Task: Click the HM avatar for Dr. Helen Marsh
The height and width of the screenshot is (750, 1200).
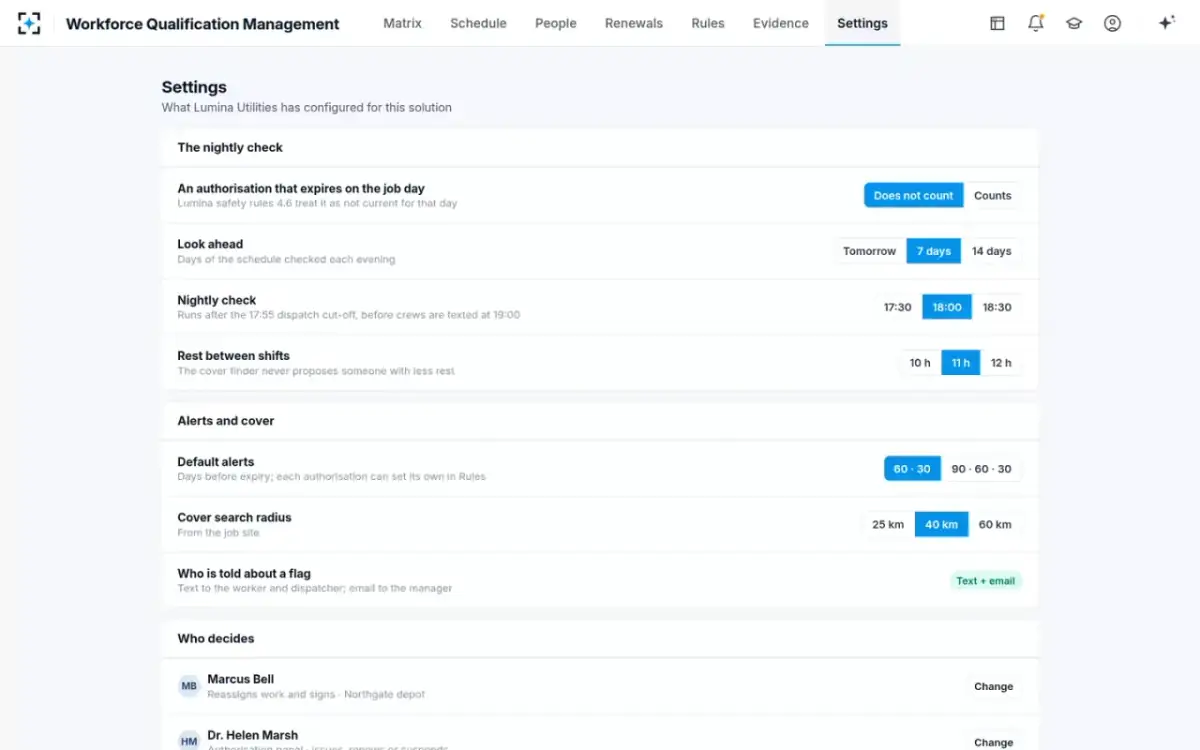Action: 189,741
